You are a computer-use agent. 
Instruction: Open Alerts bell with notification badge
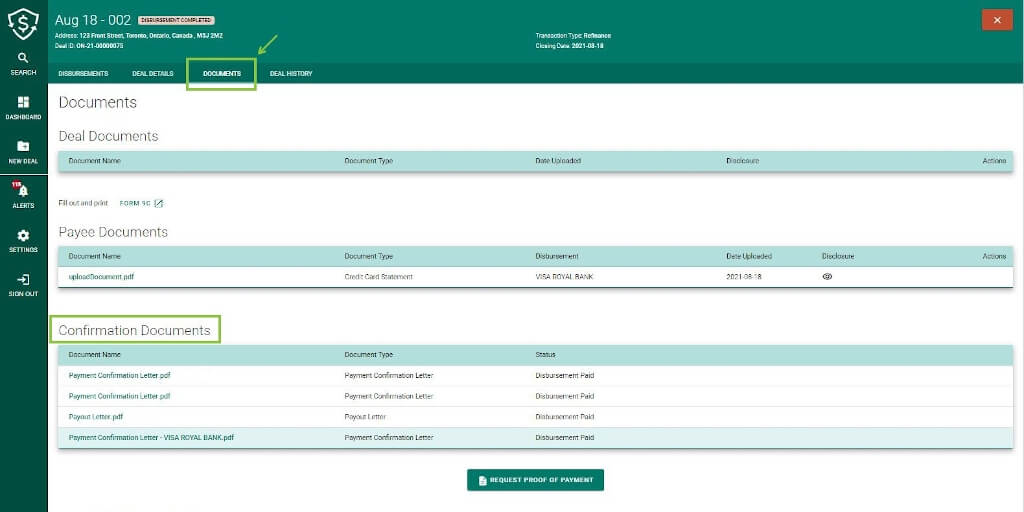point(22,190)
